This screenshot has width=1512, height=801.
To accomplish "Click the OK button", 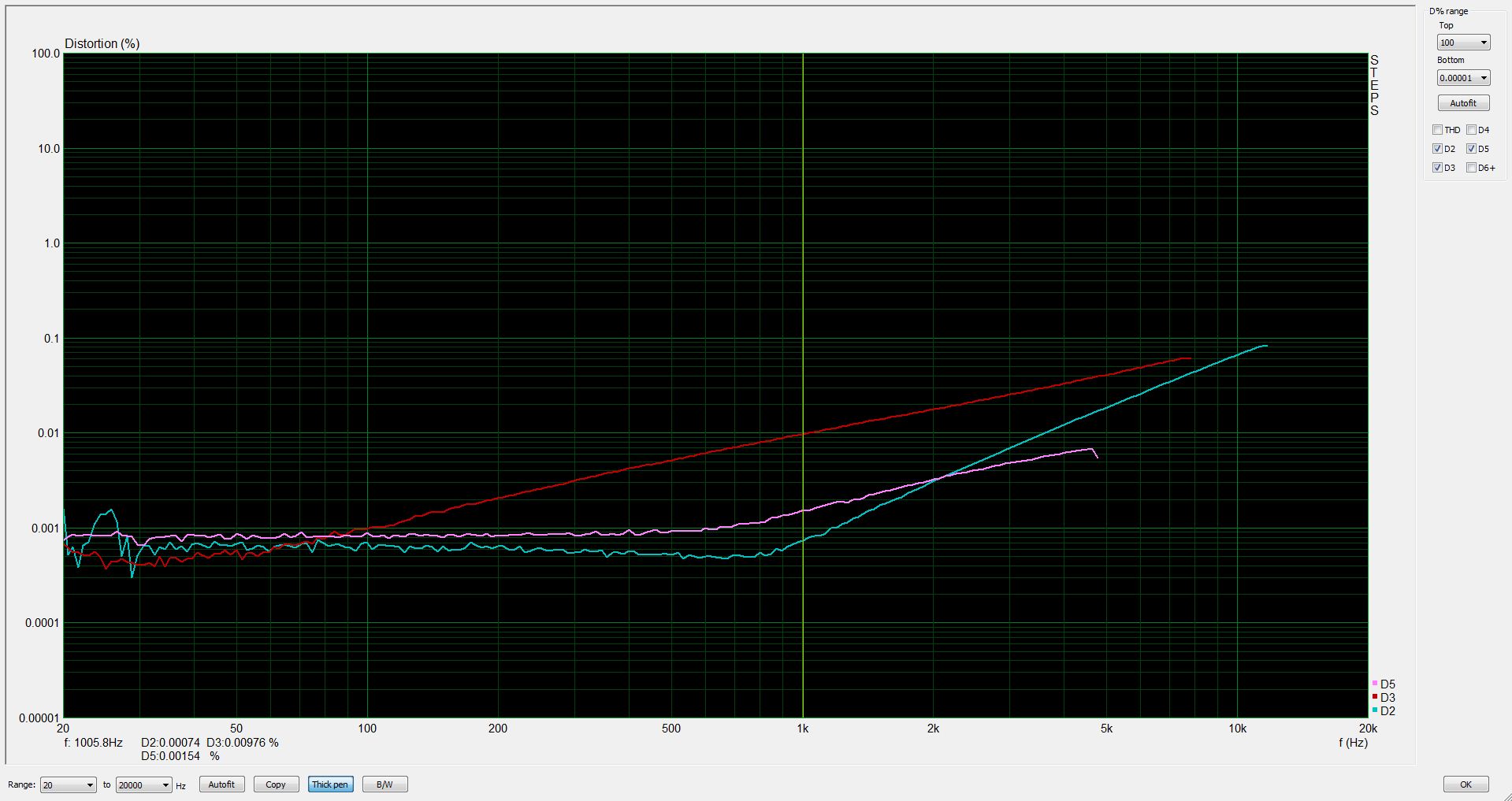I will (x=1466, y=784).
